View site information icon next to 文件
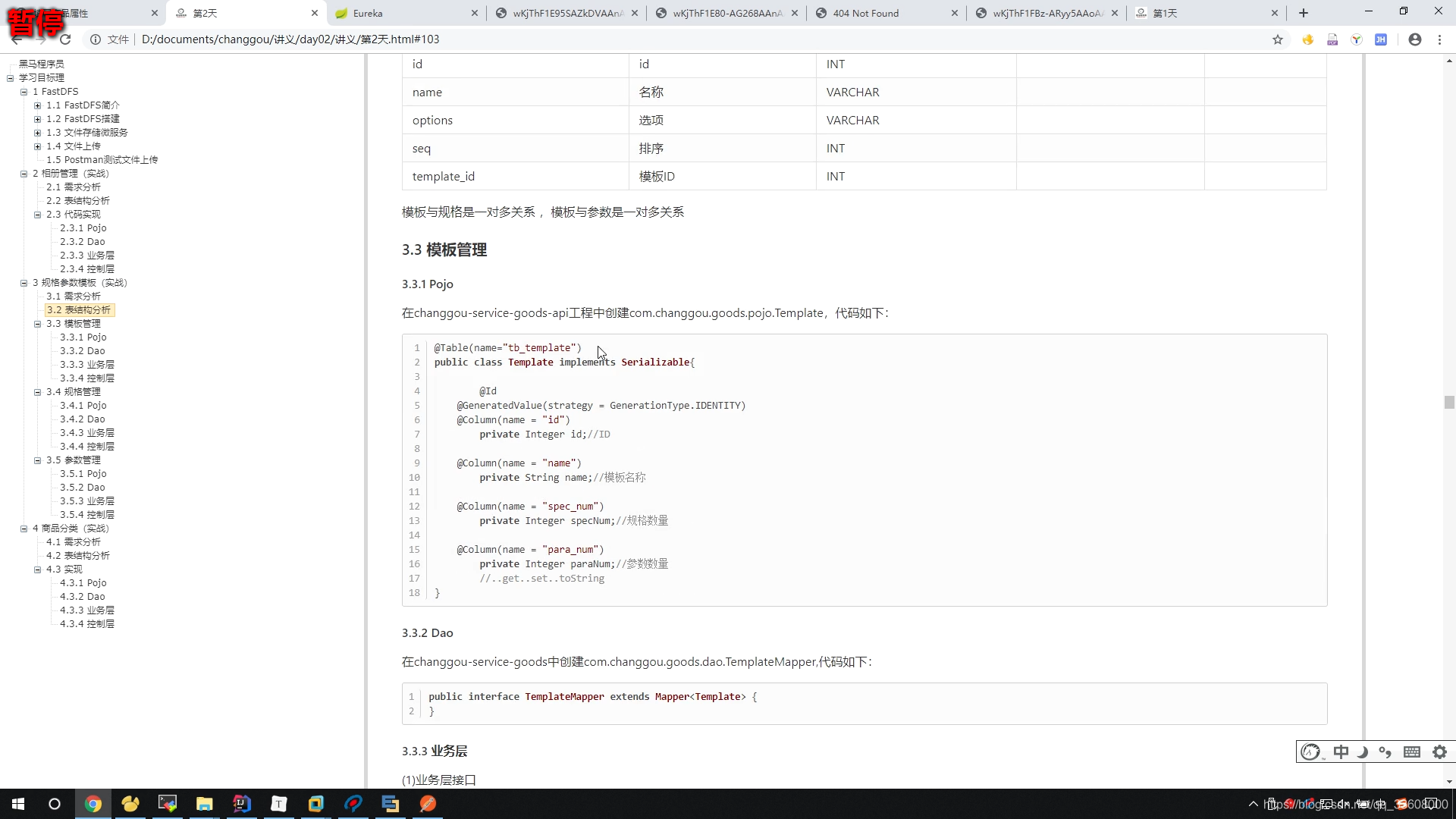The image size is (1456, 819). point(96,39)
